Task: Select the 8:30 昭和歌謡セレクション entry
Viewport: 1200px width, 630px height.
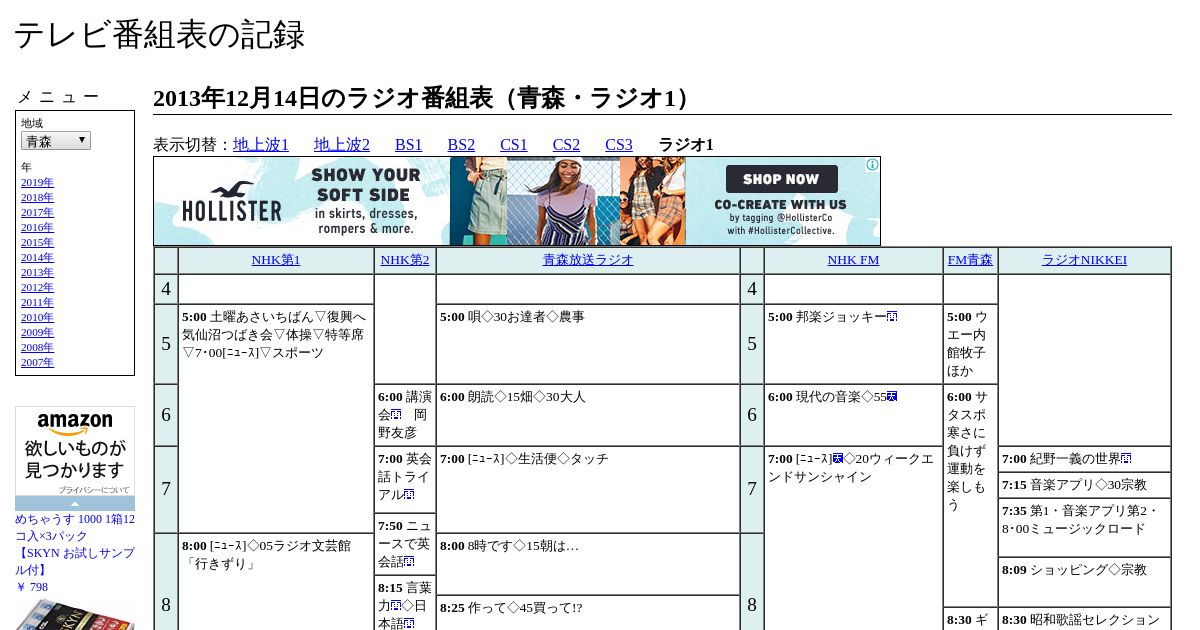Action: [x=1084, y=619]
